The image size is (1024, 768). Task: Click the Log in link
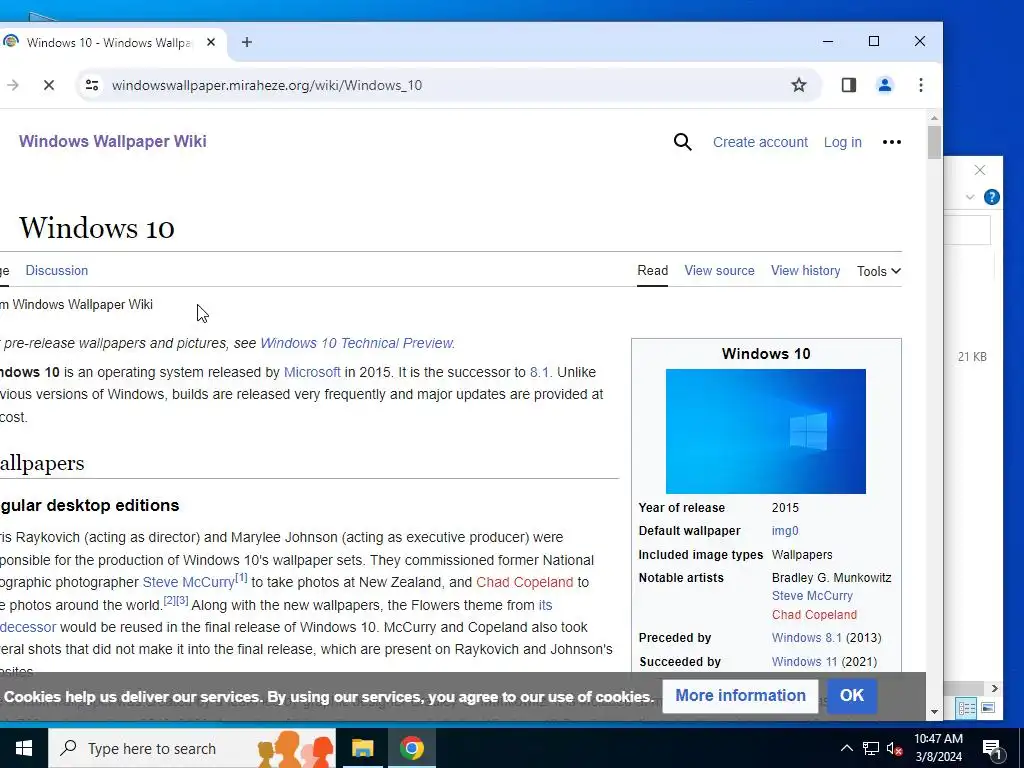click(842, 142)
